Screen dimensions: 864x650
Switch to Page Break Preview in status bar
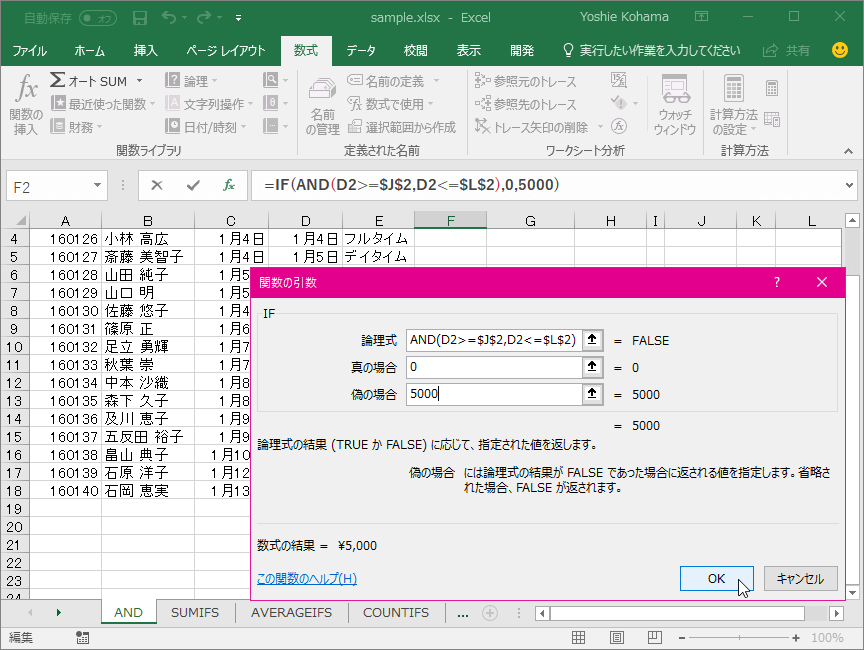coord(655,637)
